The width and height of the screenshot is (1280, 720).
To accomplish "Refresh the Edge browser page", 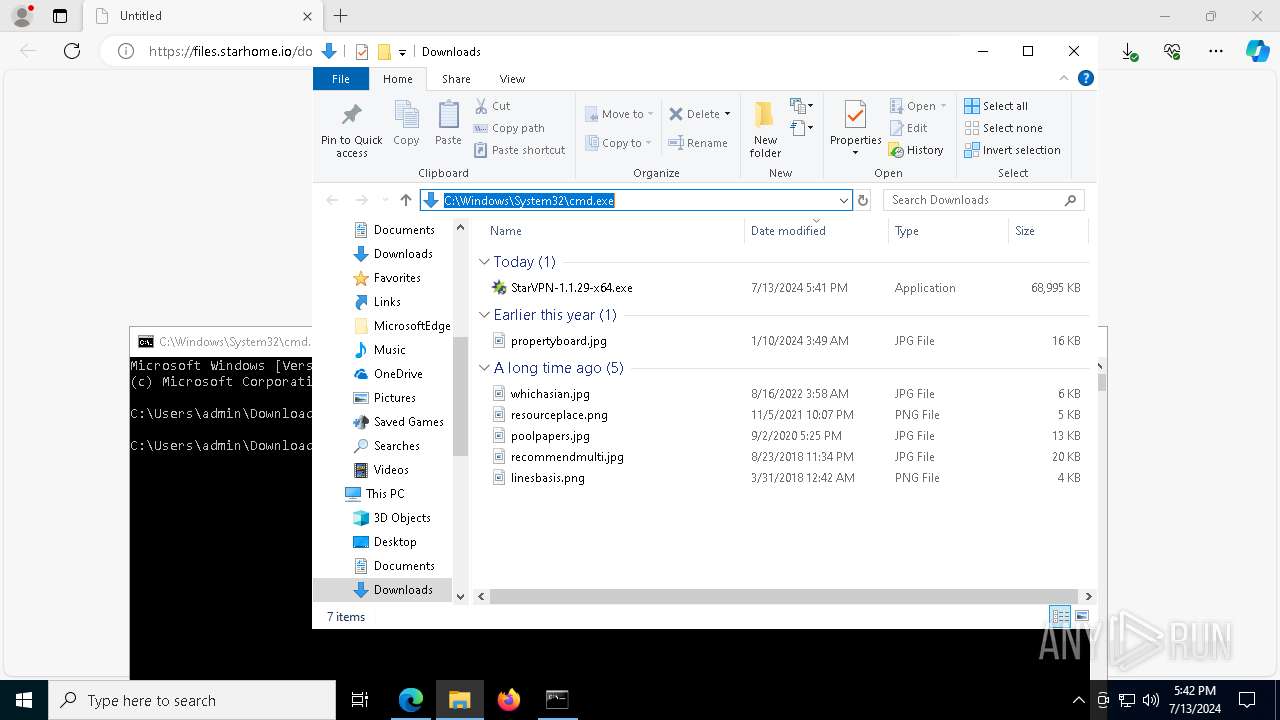I will [72, 51].
